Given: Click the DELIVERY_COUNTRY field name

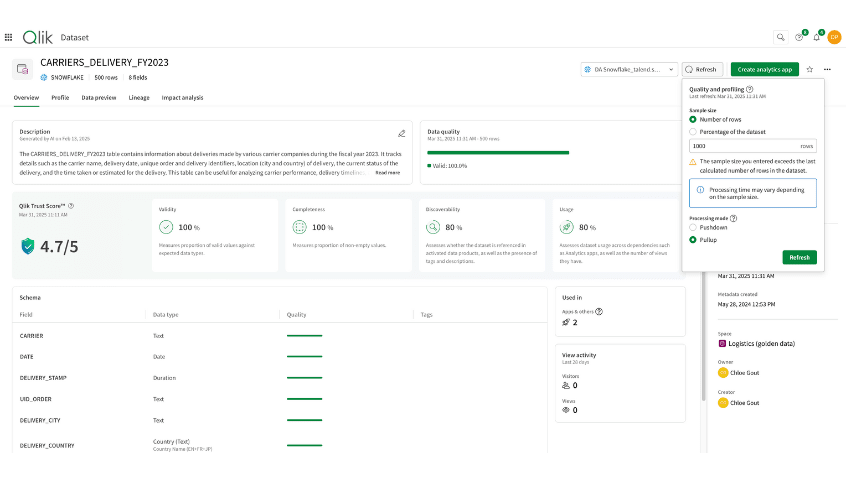Looking at the screenshot, I should (x=47, y=445).
